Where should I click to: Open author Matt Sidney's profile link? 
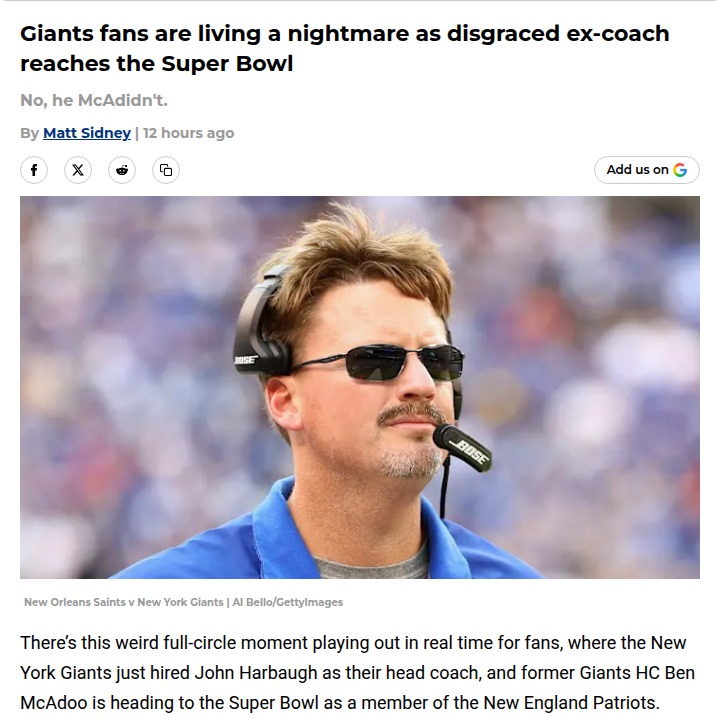(87, 133)
